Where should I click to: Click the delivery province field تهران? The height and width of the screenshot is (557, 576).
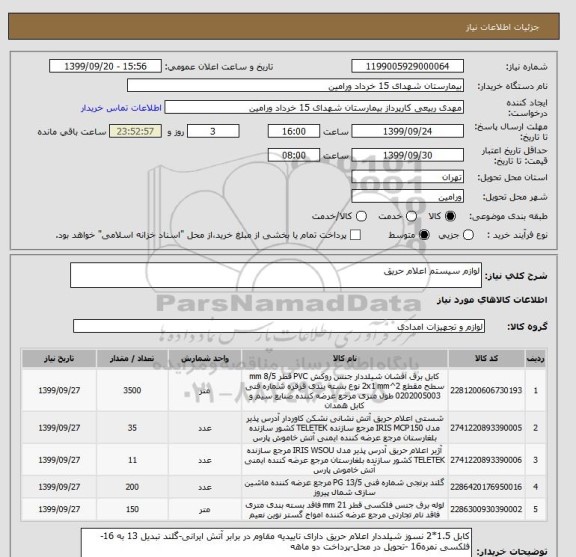pyautogui.click(x=407, y=177)
